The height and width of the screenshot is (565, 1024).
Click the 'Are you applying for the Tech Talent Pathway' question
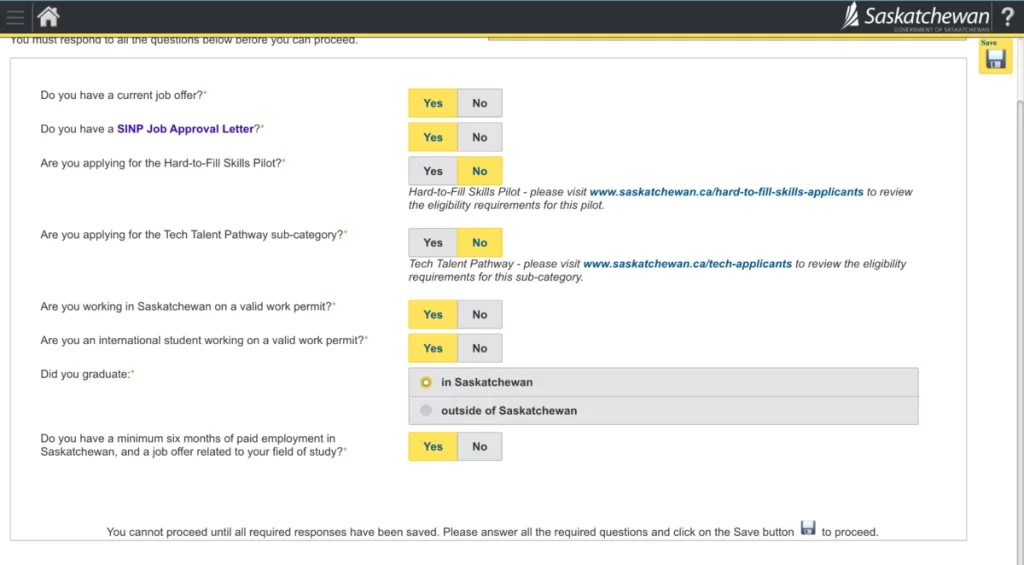click(192, 235)
